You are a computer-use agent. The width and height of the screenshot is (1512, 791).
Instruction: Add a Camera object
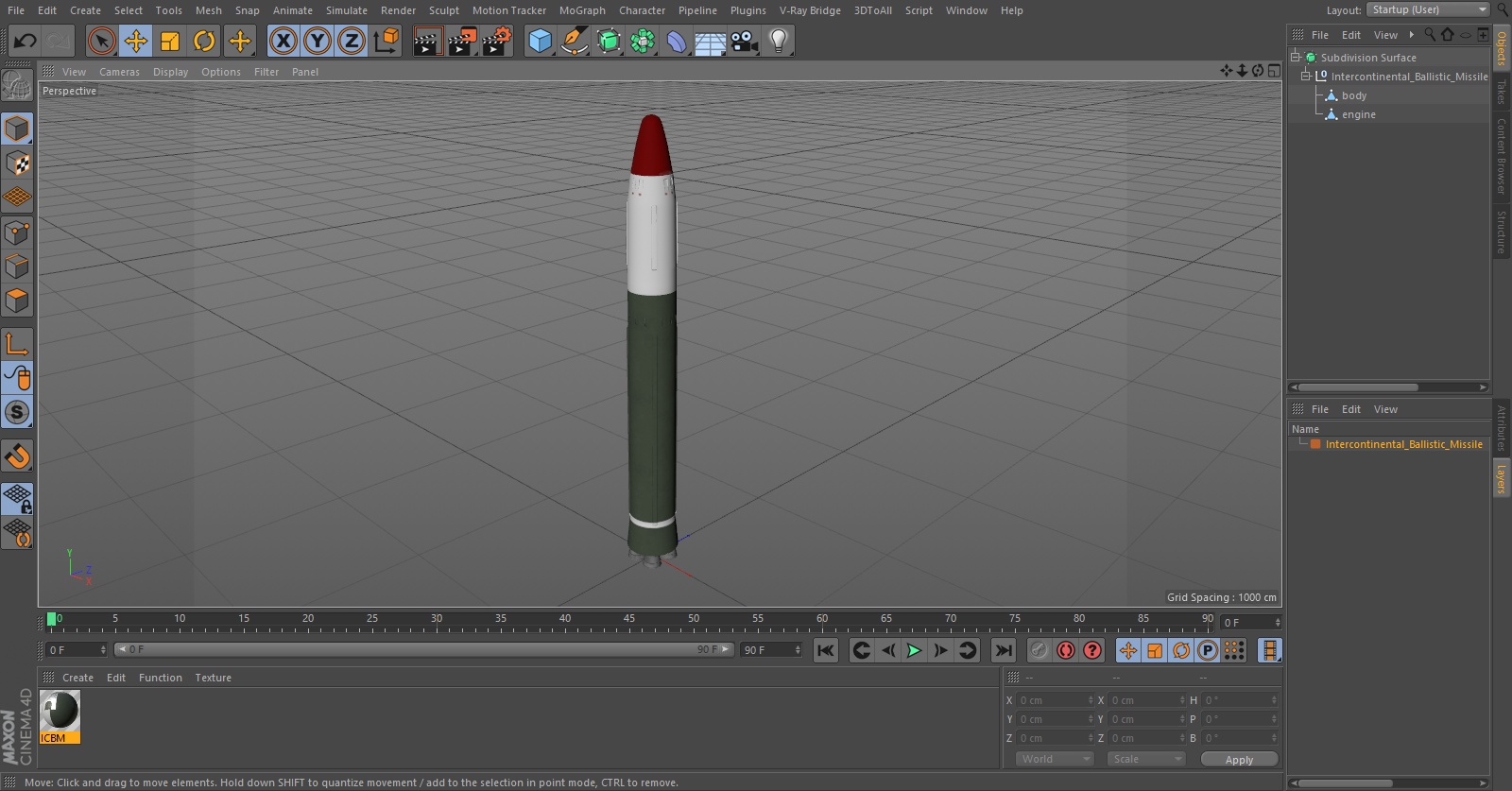[745, 41]
